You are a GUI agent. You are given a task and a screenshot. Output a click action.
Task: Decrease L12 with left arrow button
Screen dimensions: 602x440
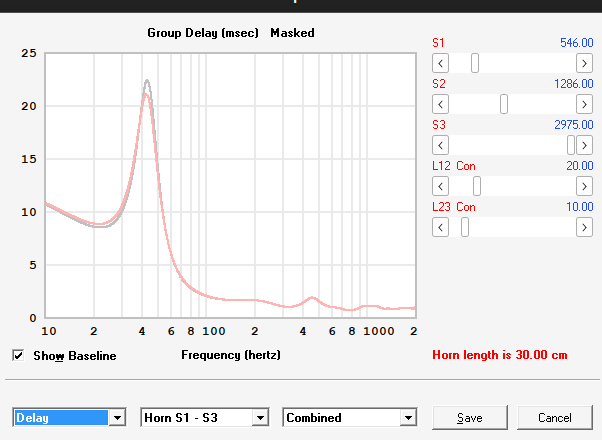click(x=440, y=187)
